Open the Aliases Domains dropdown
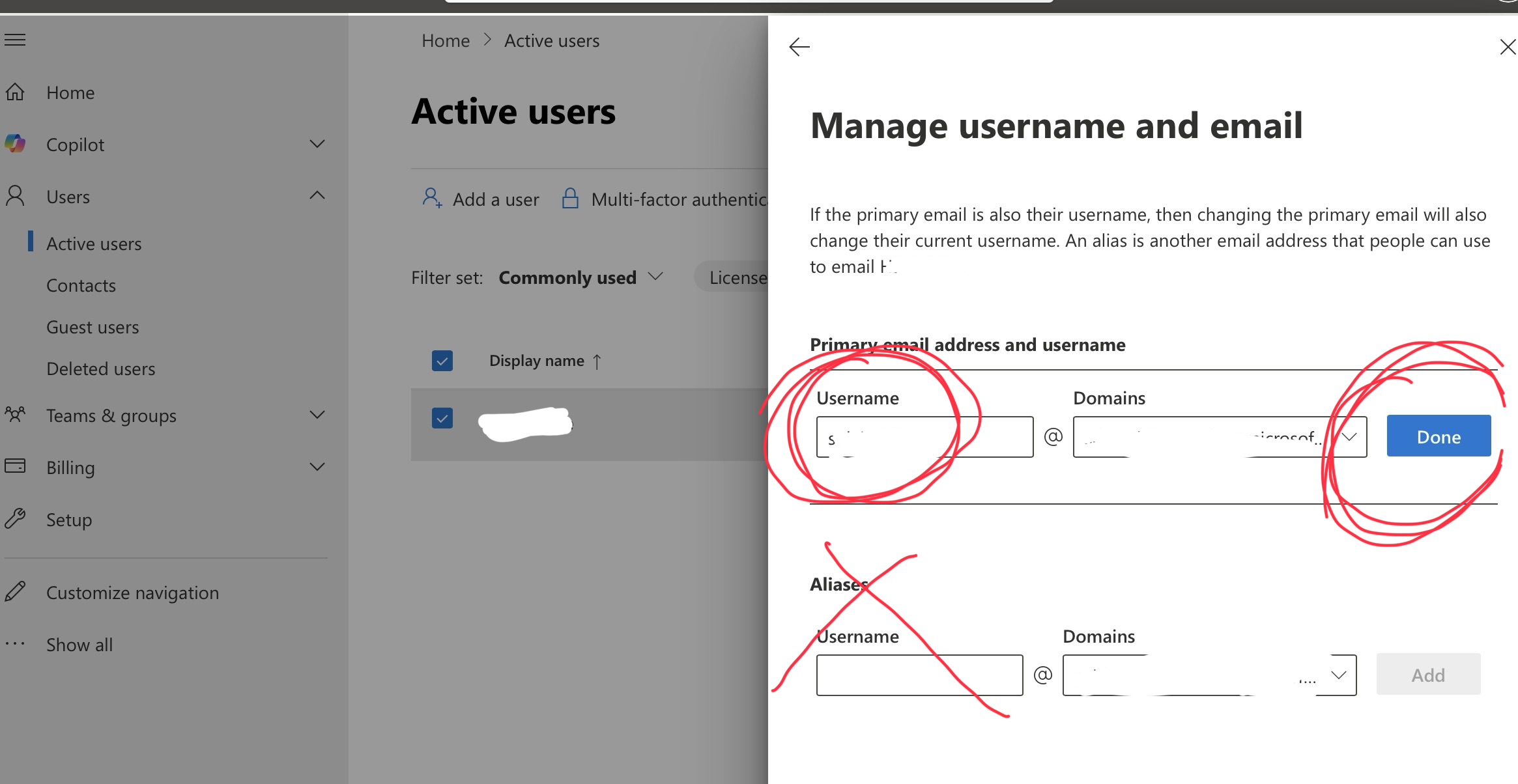 tap(1339, 675)
